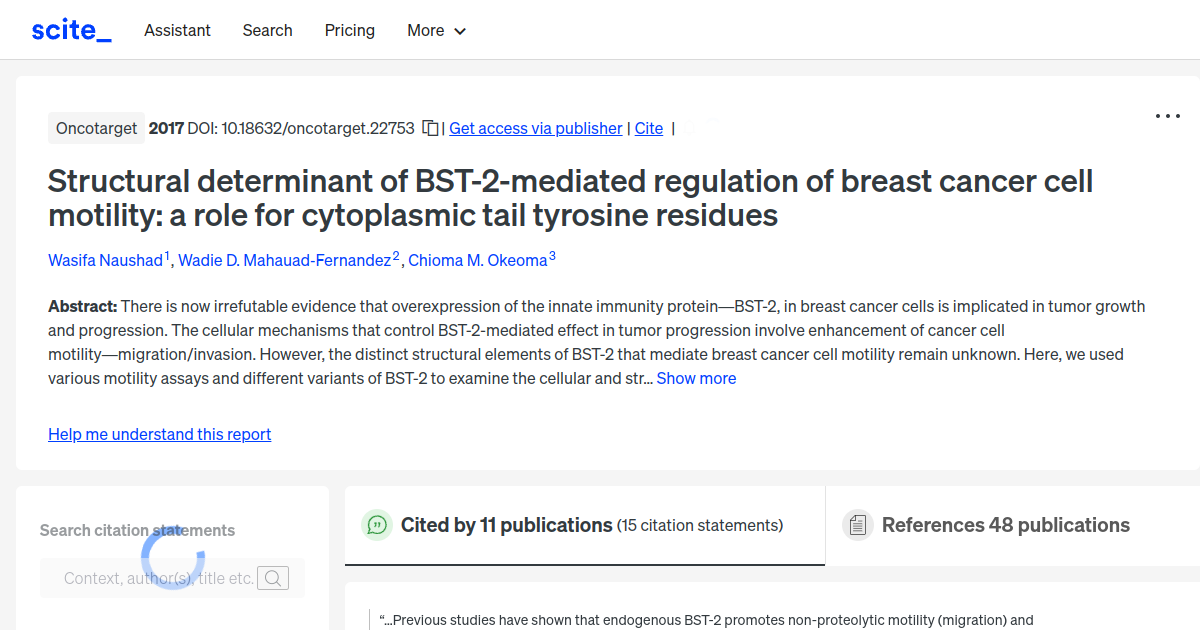Image resolution: width=1200 pixels, height=630 pixels.
Task: Click the search magnifier in citation search box
Action: (x=273, y=578)
